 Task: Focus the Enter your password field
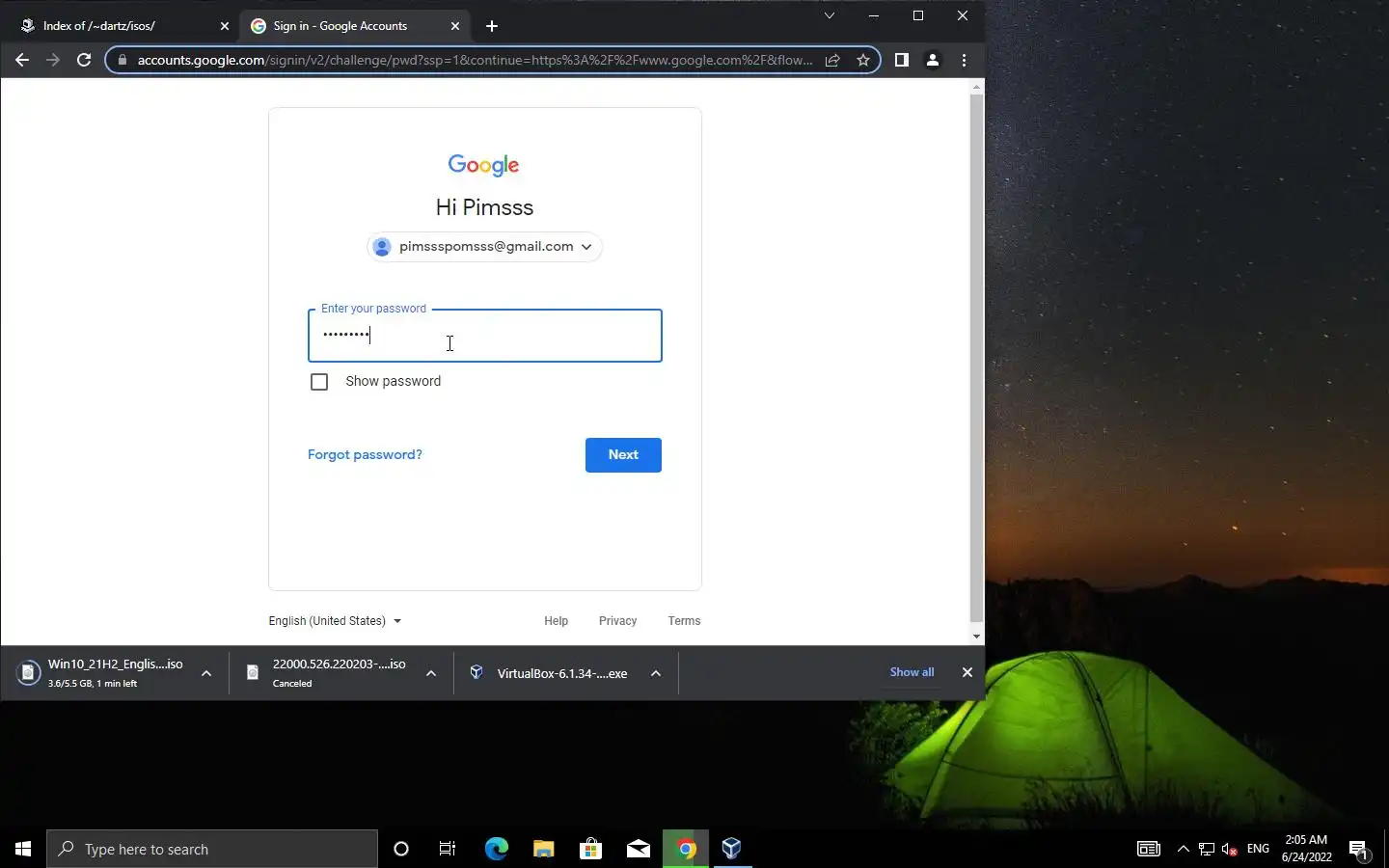[485, 336]
